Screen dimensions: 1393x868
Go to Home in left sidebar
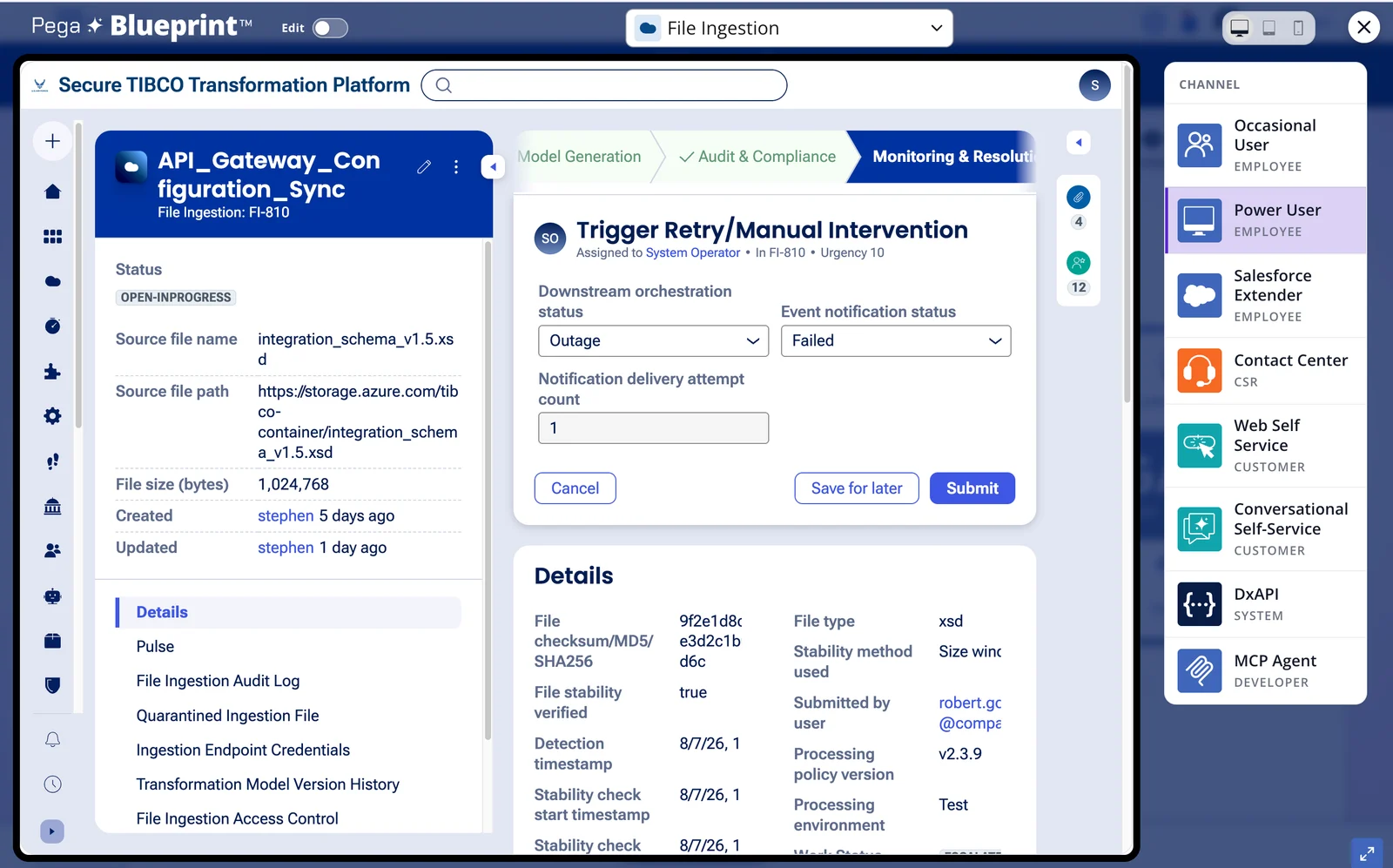click(x=52, y=192)
